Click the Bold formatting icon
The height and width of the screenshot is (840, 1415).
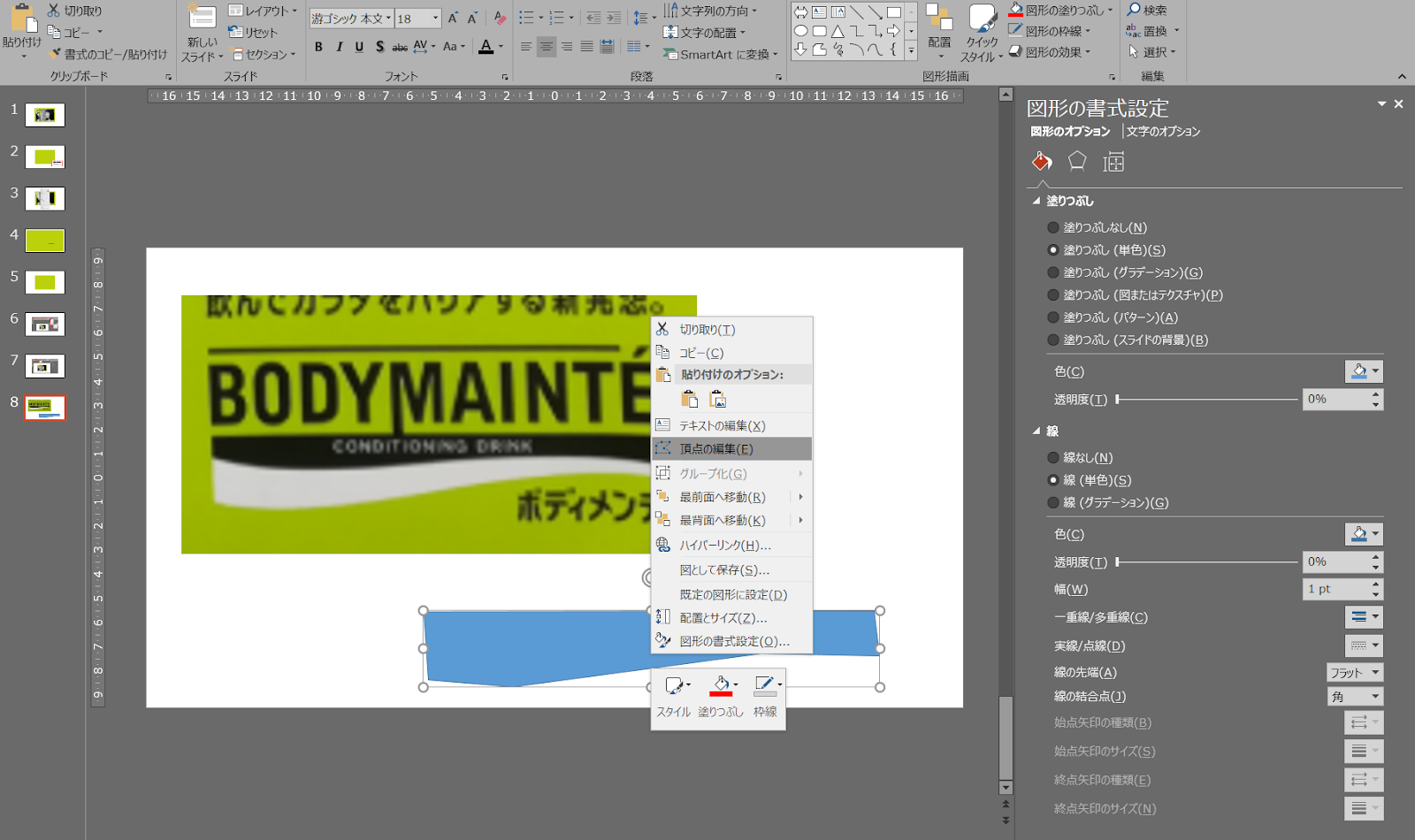click(x=318, y=47)
